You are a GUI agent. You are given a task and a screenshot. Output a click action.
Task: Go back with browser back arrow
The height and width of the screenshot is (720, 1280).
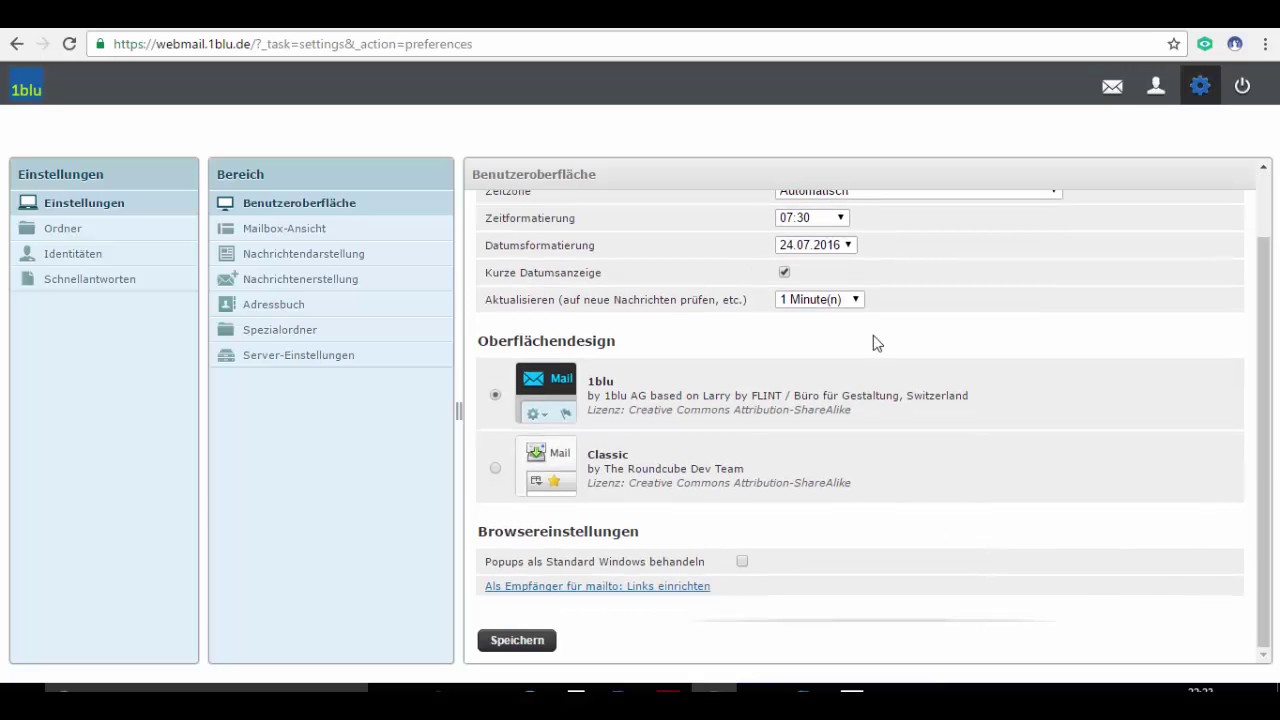[x=17, y=44]
